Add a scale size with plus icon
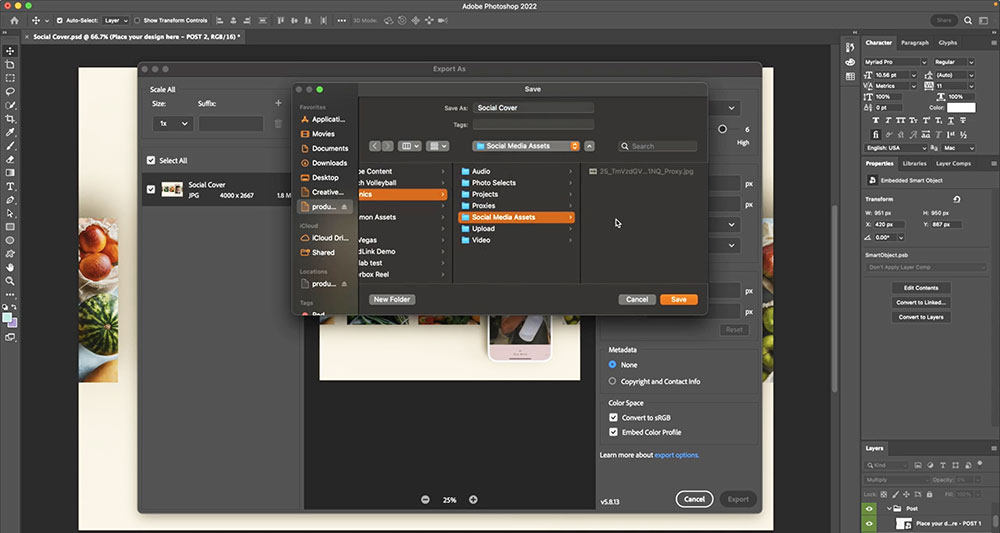Screen dimensions: 1000x533 click(278, 103)
